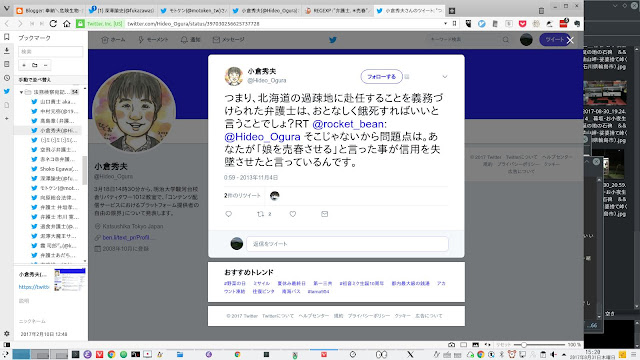Switch to the Blogger tab
This screenshot has width=640, height=360.
click(x=49, y=11)
